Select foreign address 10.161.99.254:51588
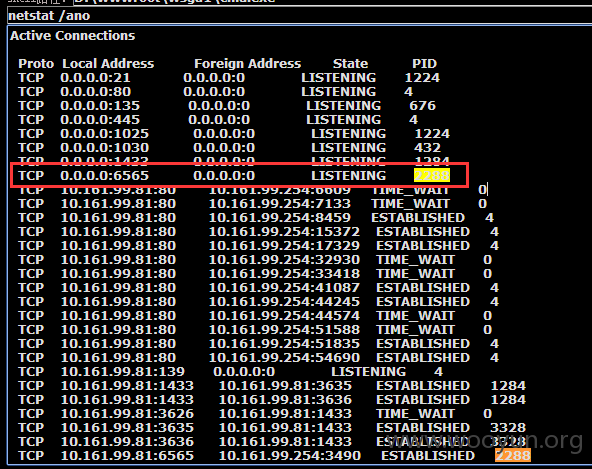The image size is (592, 469). click(284, 329)
